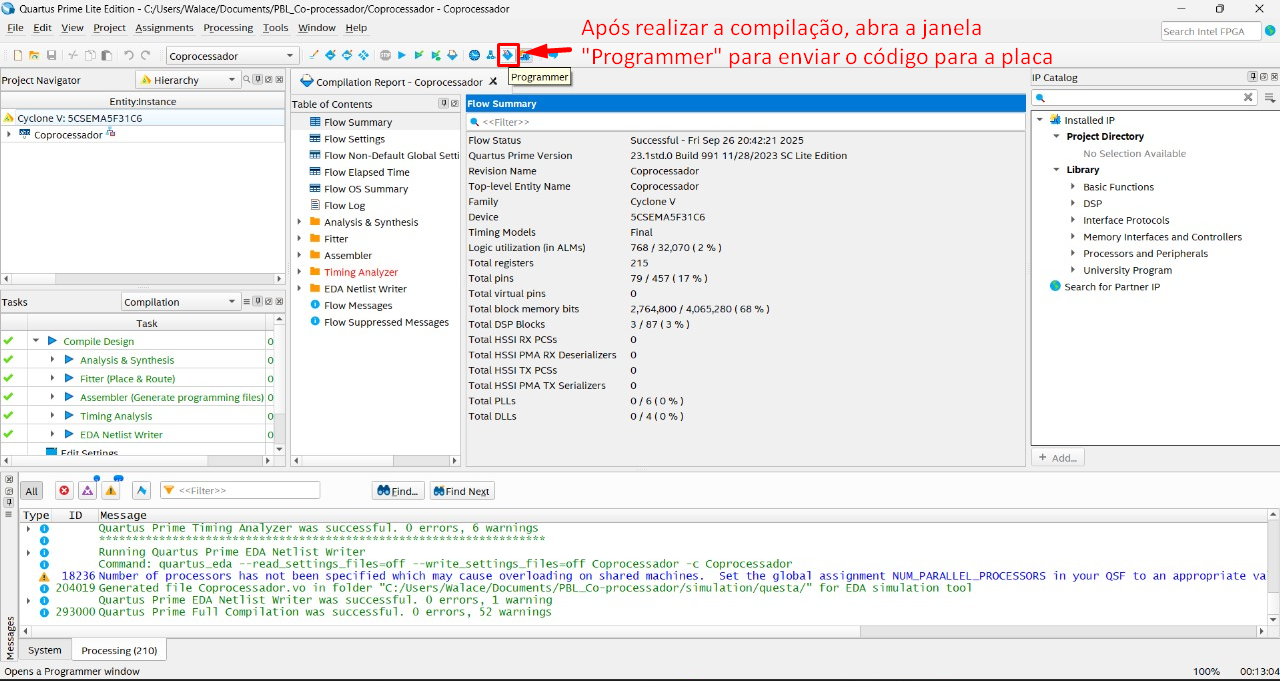Select Search for Partner IP
The image size is (1280, 681).
[1111, 287]
